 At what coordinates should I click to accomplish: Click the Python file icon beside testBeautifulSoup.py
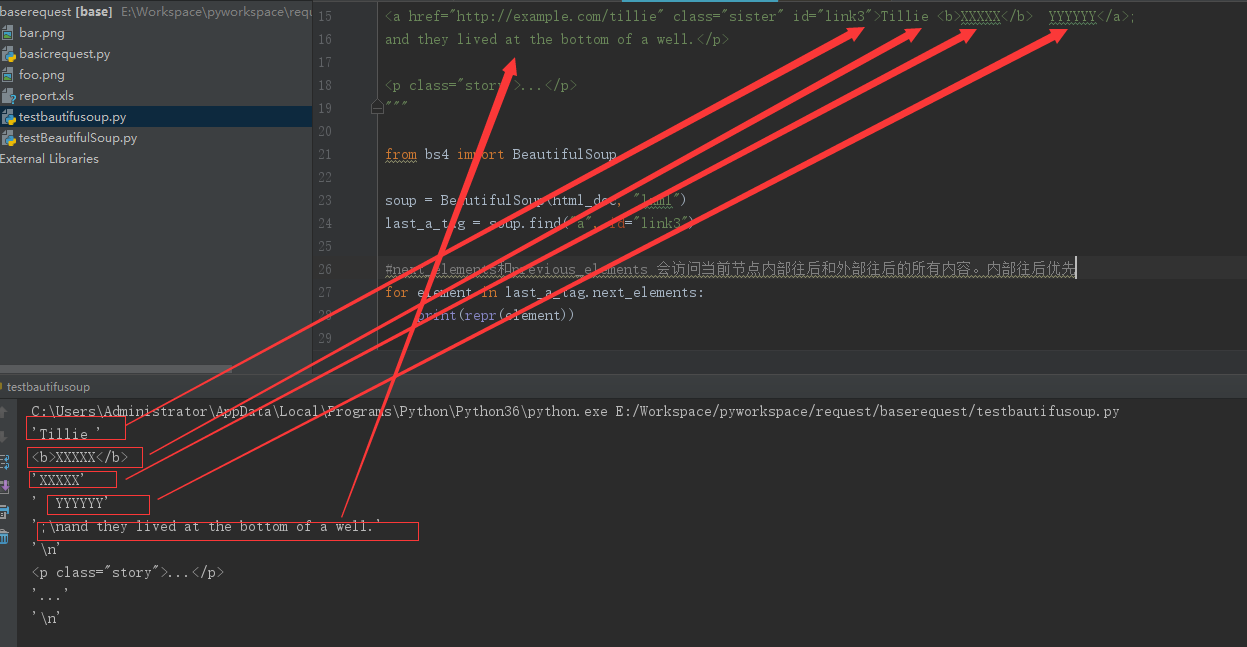pyautogui.click(x=8, y=137)
